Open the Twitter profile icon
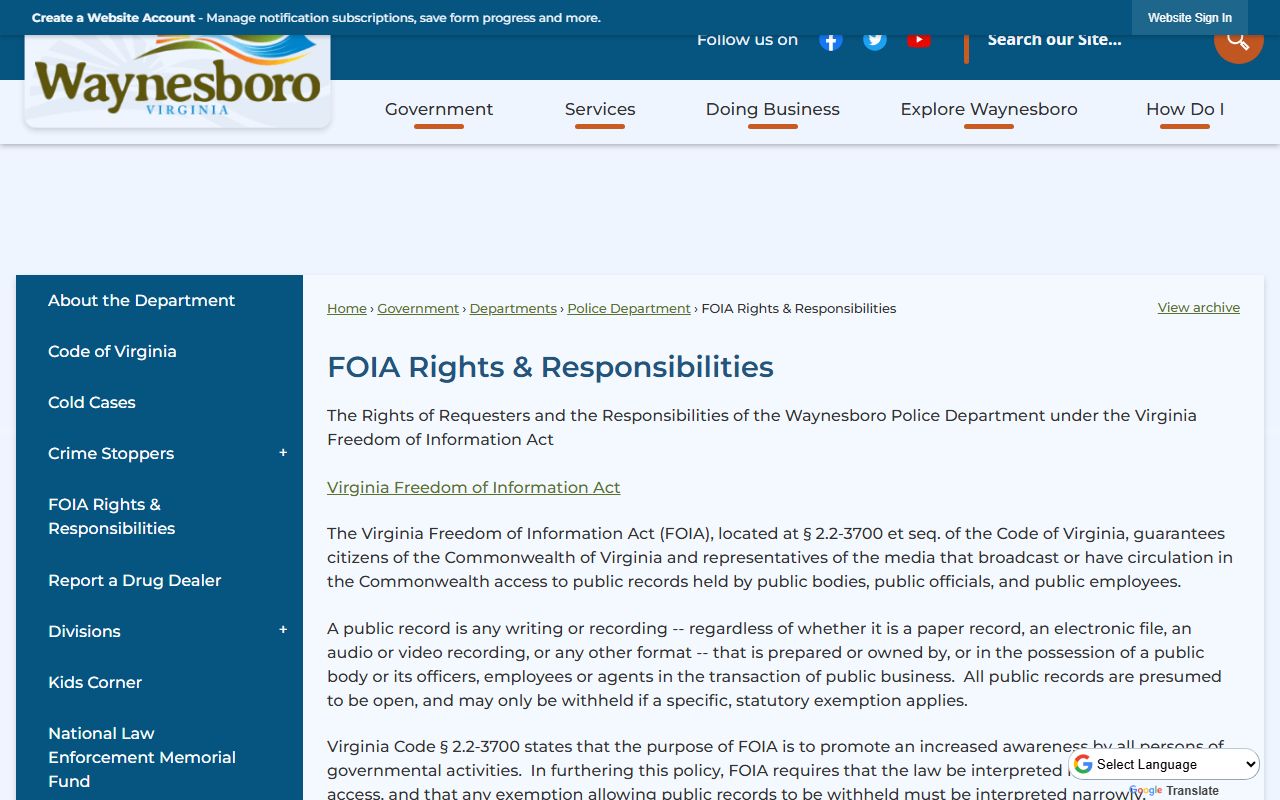Image resolution: width=1280 pixels, height=800 pixels. coord(875,41)
